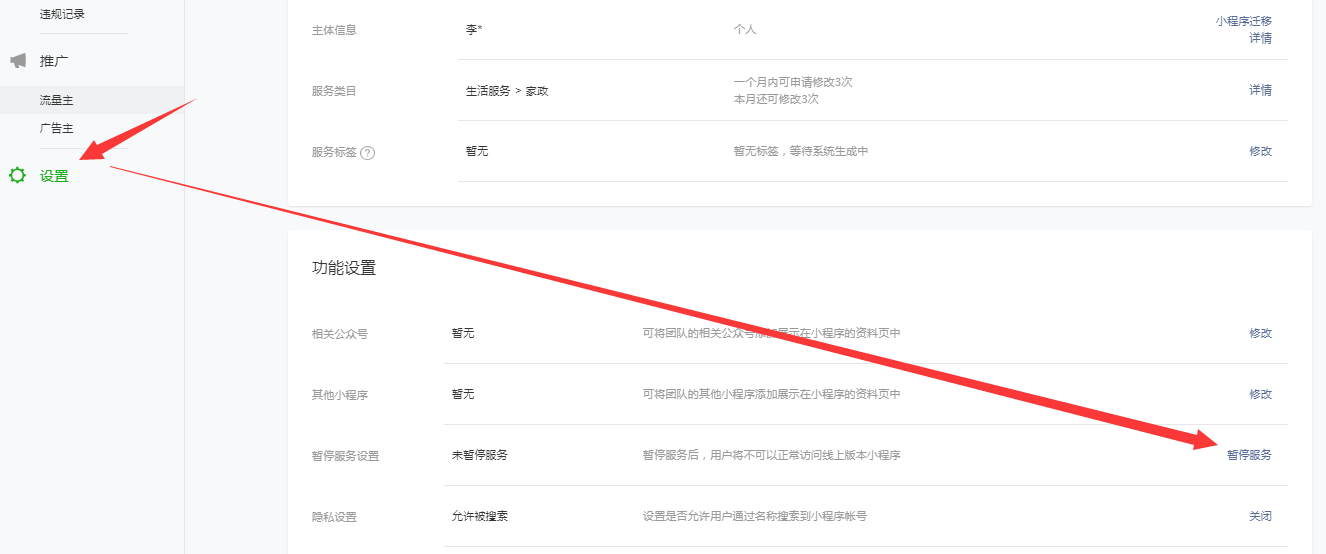
Task: Select 流量主 in the sidebar
Action: pos(56,100)
